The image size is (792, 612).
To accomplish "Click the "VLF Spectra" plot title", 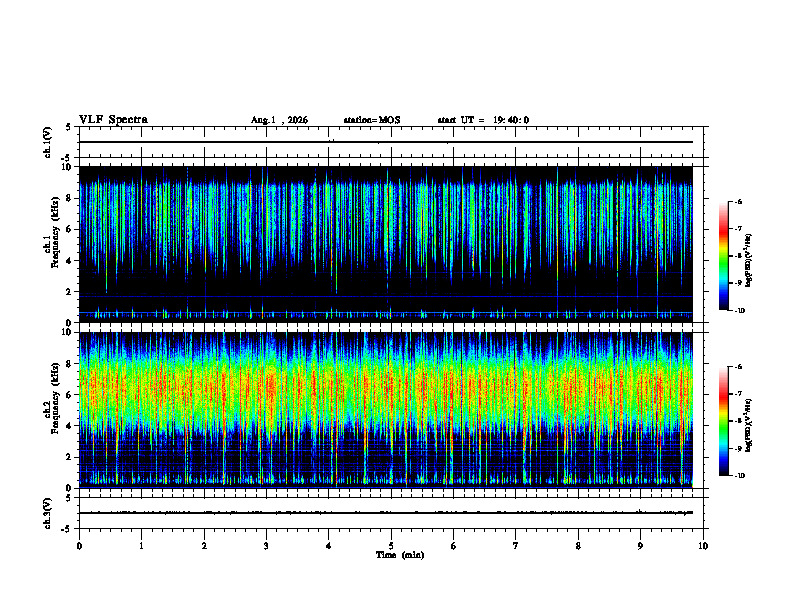I will pyautogui.click(x=113, y=120).
